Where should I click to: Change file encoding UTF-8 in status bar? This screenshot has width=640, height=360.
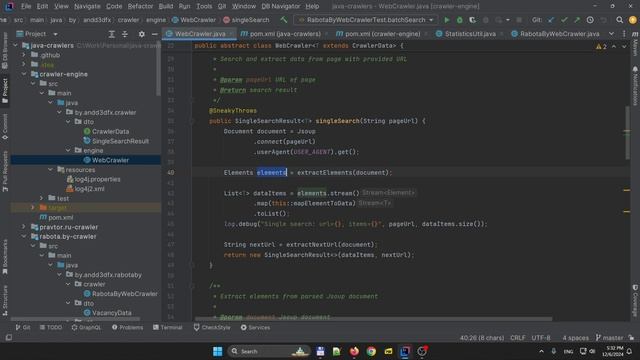pos(541,338)
